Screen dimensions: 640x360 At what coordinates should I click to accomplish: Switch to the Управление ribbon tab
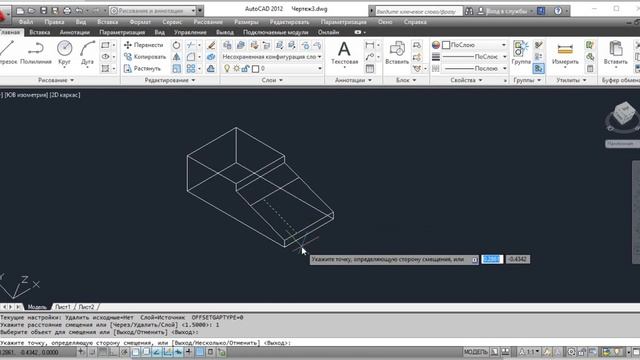tap(190, 32)
